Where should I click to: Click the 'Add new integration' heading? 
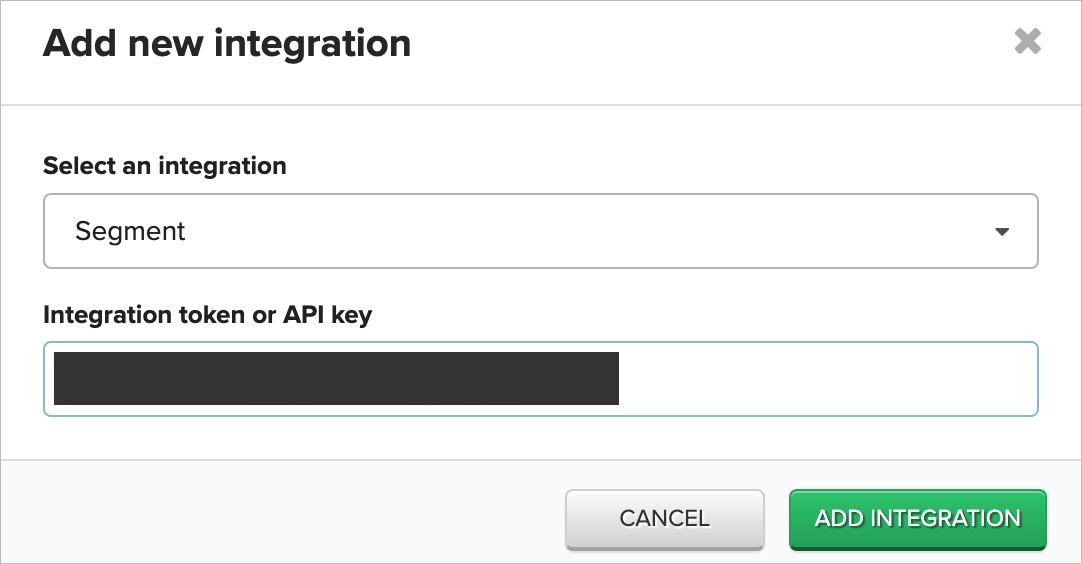pyautogui.click(x=227, y=43)
